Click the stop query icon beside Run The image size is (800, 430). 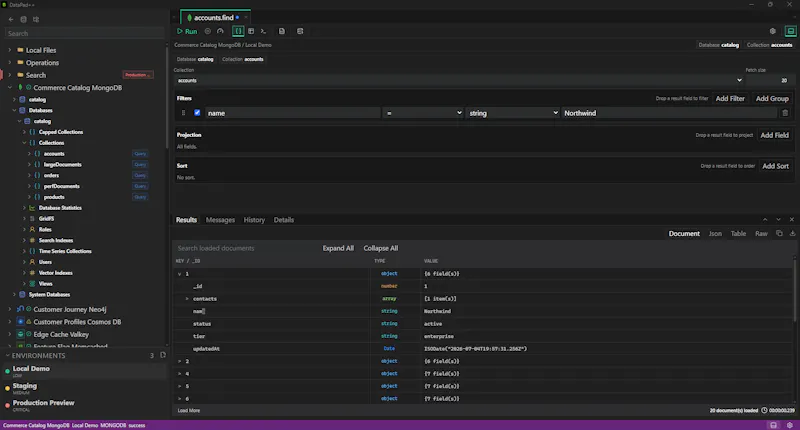[208, 31]
